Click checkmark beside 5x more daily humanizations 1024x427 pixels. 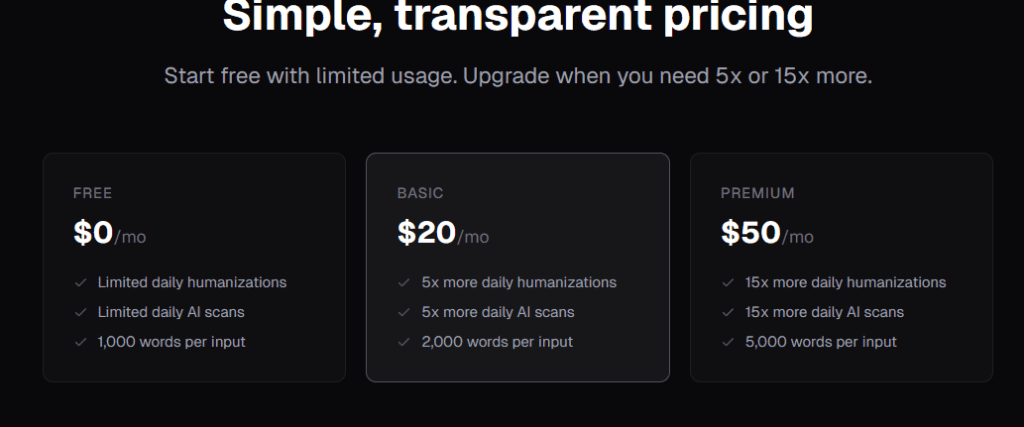tap(404, 283)
